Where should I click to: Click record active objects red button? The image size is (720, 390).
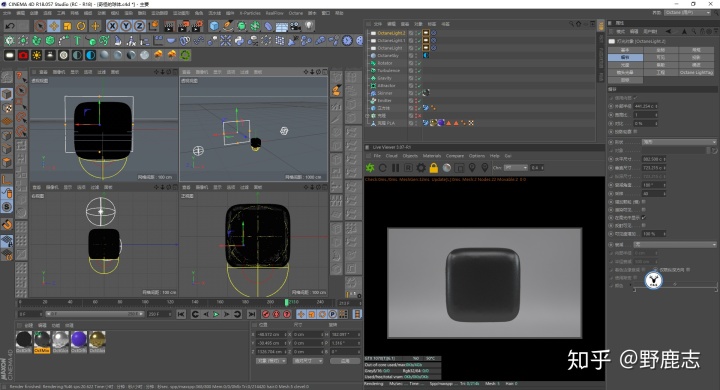click(x=265, y=314)
